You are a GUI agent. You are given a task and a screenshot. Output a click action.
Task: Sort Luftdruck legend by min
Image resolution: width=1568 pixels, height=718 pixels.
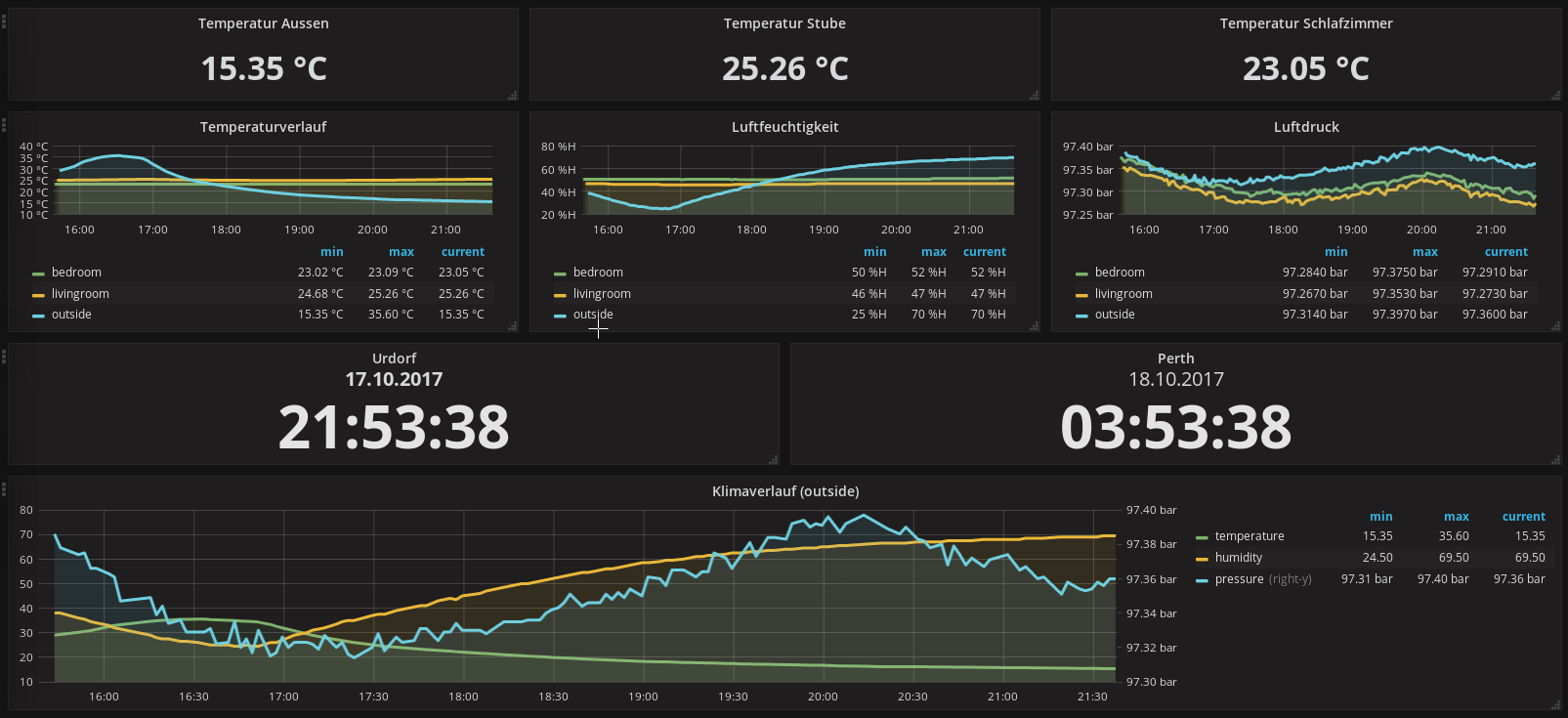1336,252
